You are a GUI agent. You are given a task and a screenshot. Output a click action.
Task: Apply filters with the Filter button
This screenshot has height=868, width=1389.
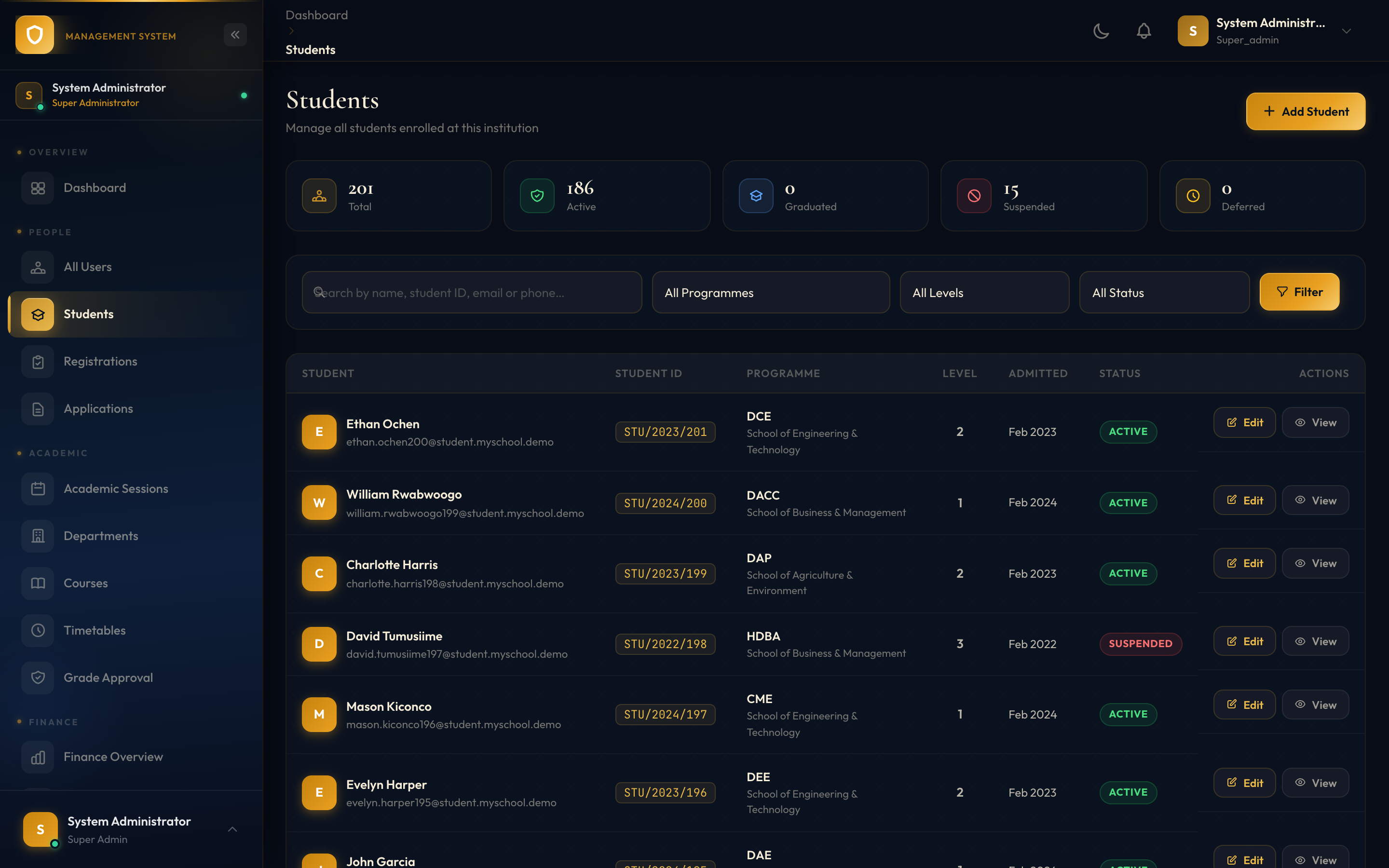[x=1299, y=292]
